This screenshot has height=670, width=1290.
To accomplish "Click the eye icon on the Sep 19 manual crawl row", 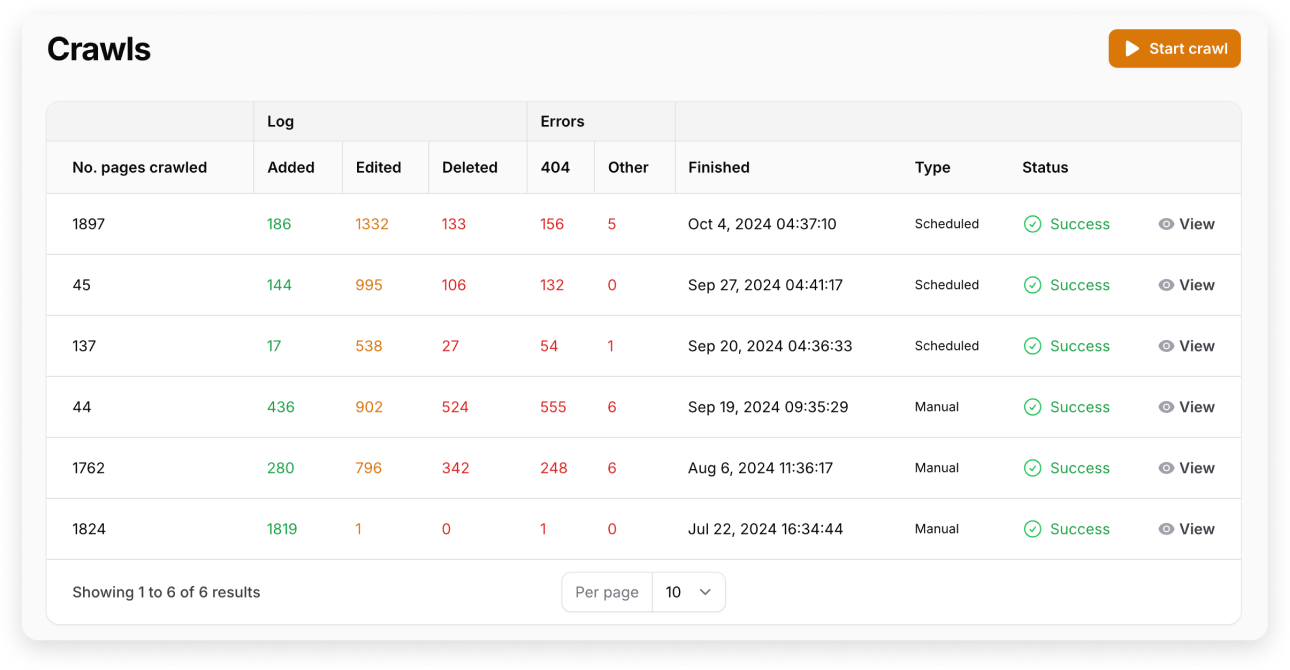I will pos(1164,407).
